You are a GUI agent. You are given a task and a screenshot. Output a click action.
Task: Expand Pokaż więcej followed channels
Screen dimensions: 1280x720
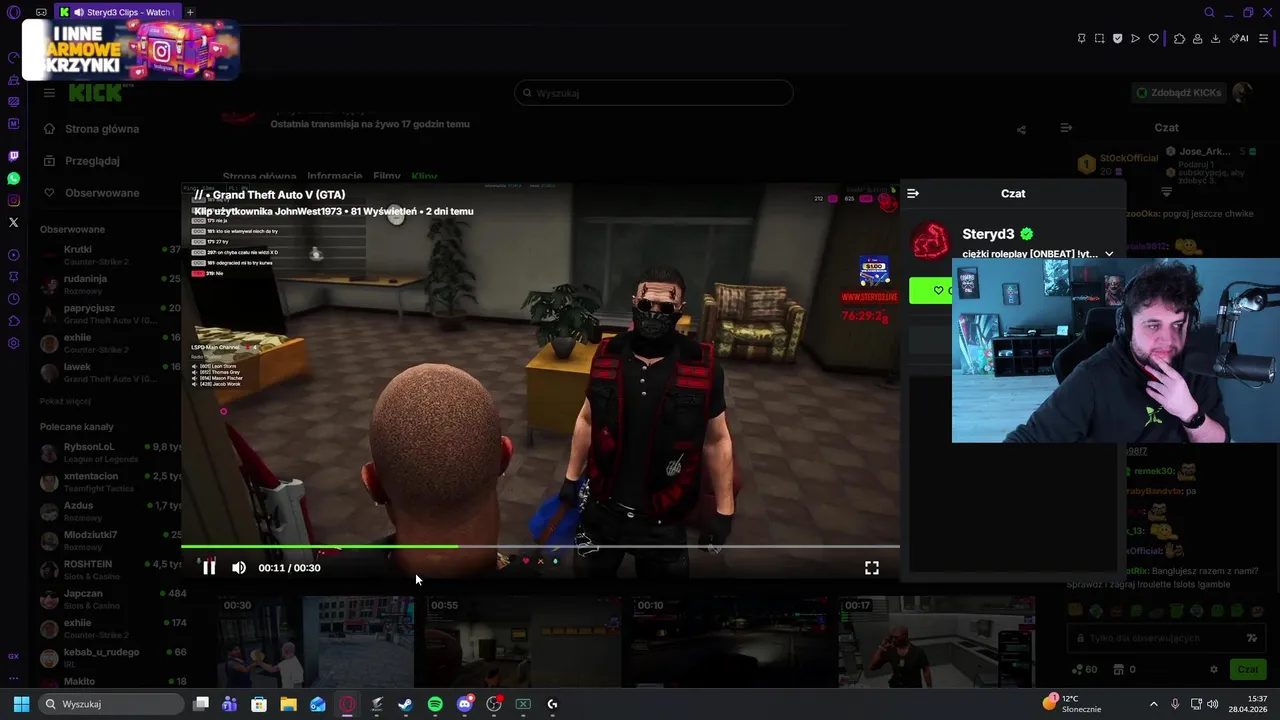[x=65, y=401]
